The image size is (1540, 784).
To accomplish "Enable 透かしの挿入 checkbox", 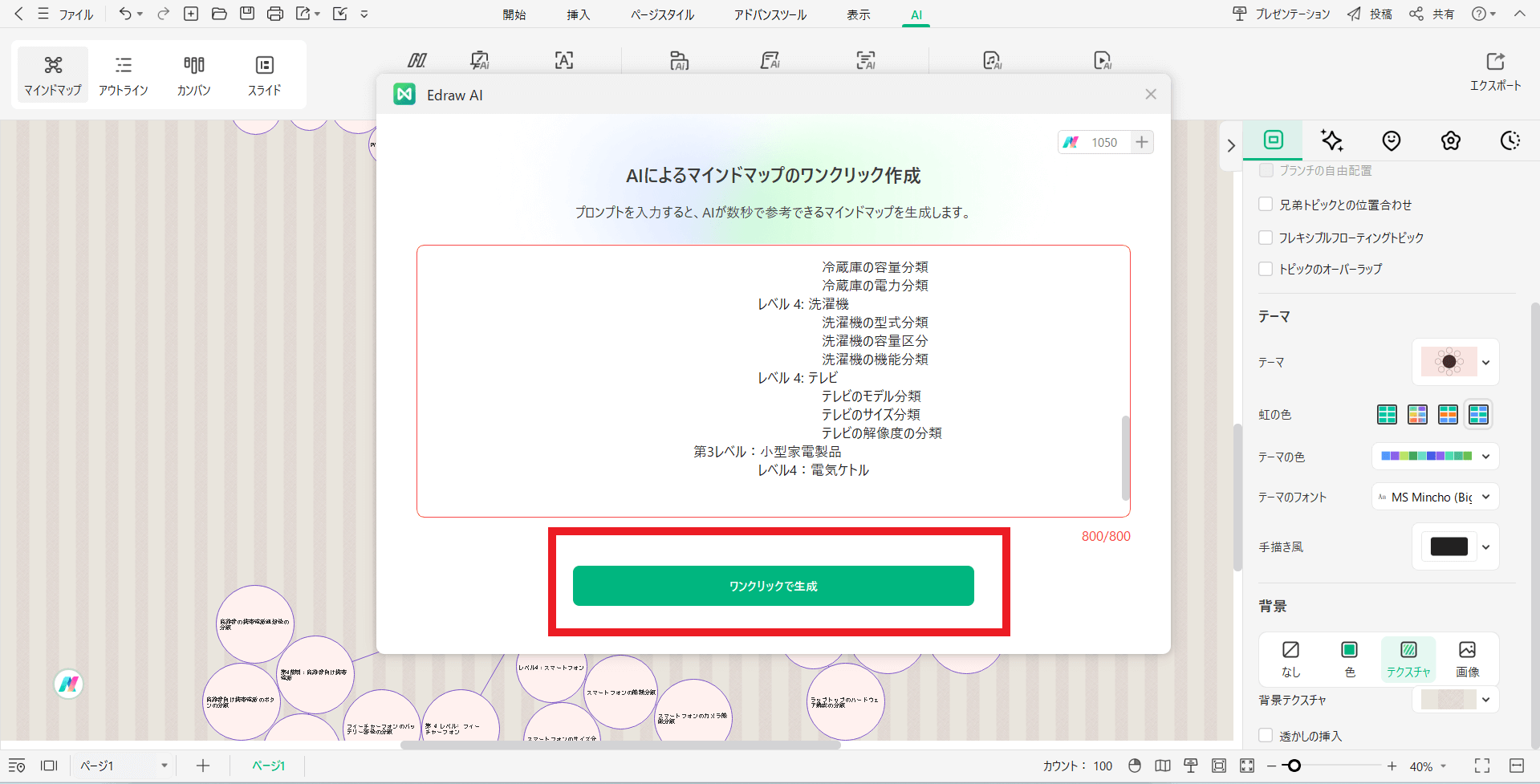I will coord(1266,735).
